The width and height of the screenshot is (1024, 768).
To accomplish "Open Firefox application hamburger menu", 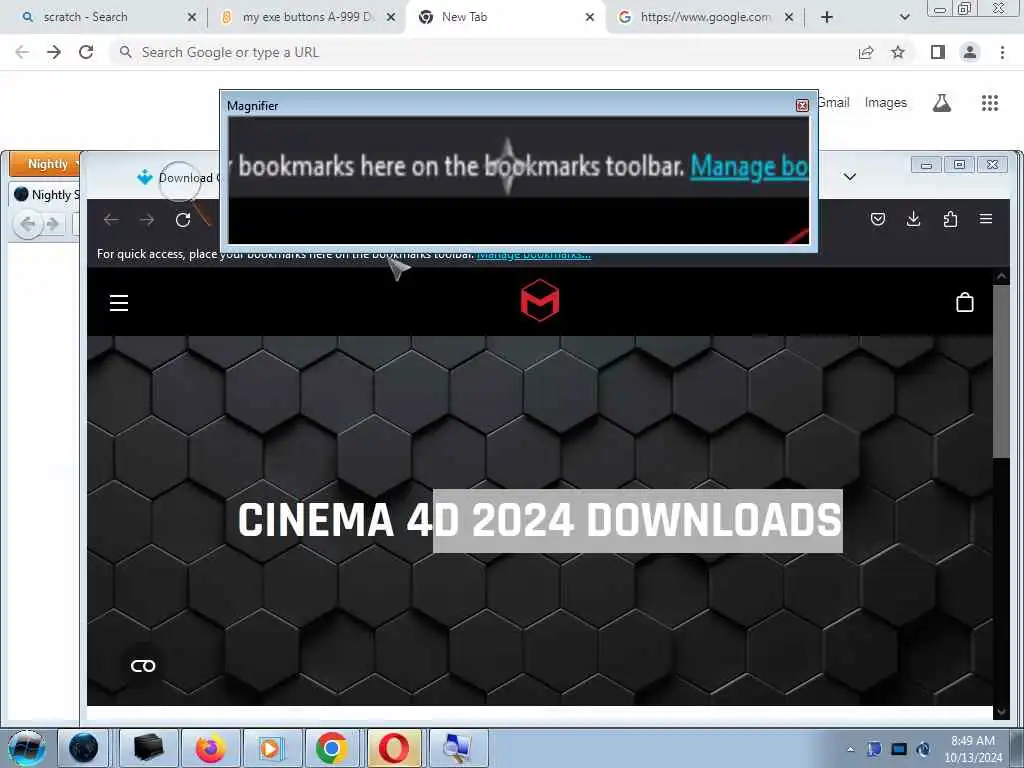I will click(x=986, y=219).
